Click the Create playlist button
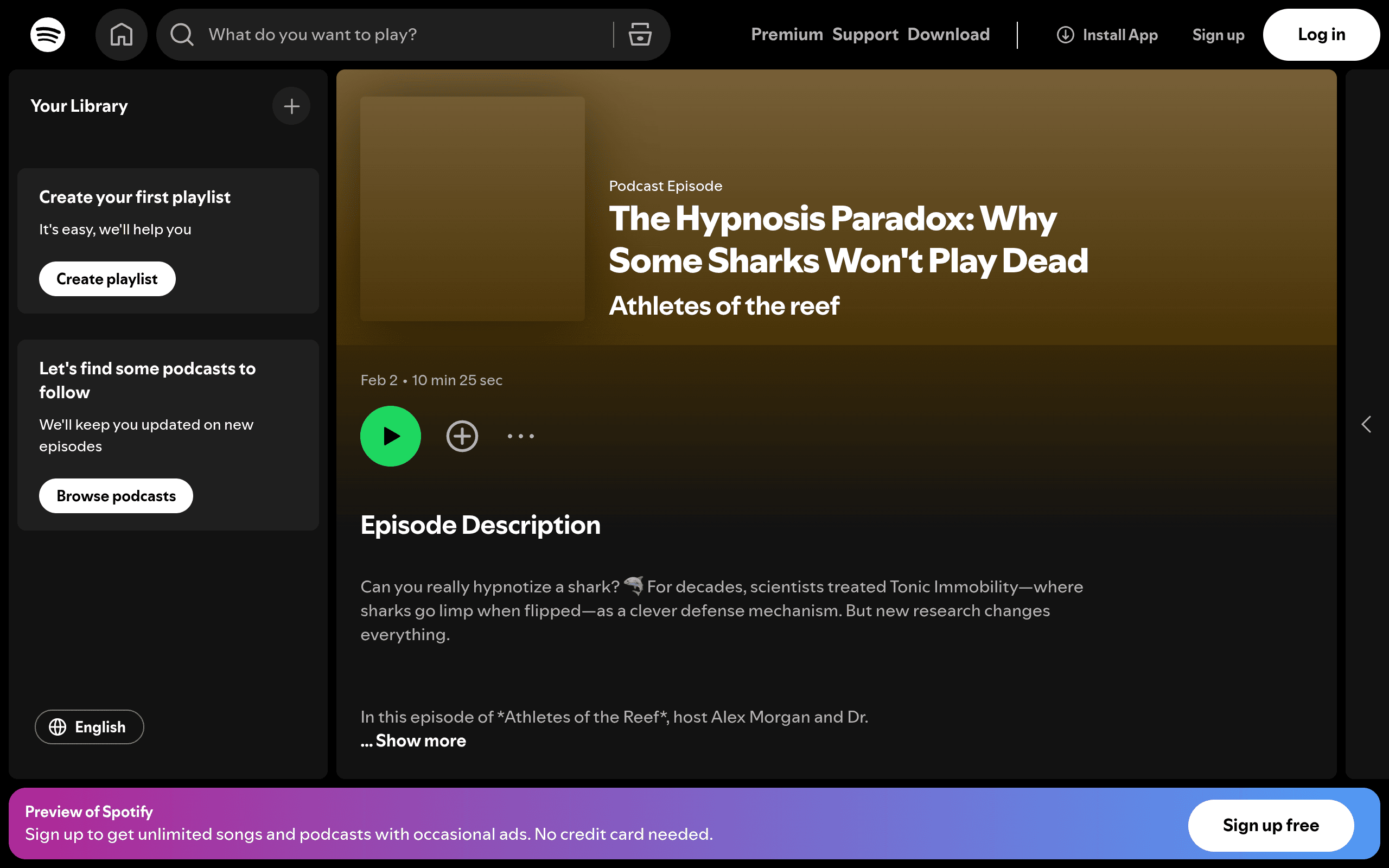The height and width of the screenshot is (868, 1389). [107, 279]
